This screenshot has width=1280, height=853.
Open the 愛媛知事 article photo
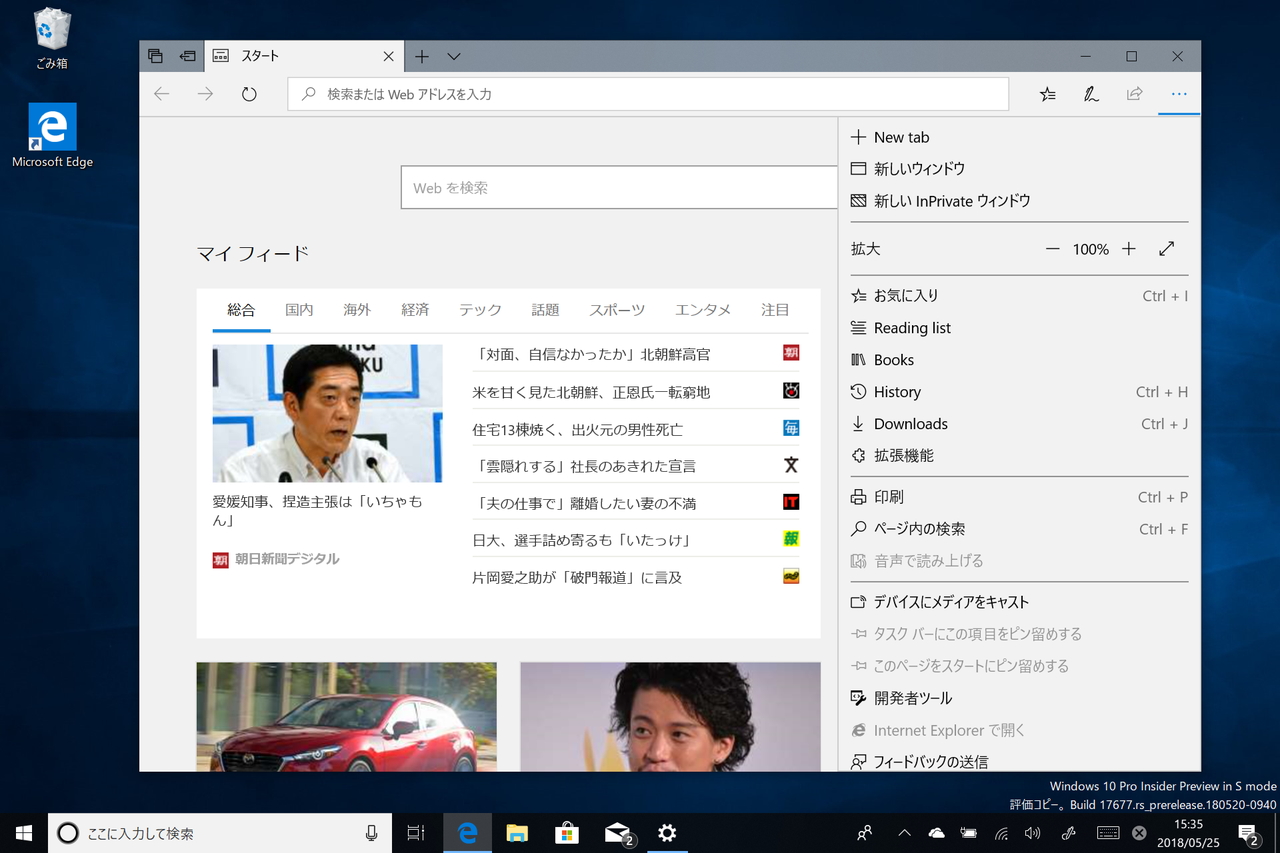pyautogui.click(x=327, y=413)
